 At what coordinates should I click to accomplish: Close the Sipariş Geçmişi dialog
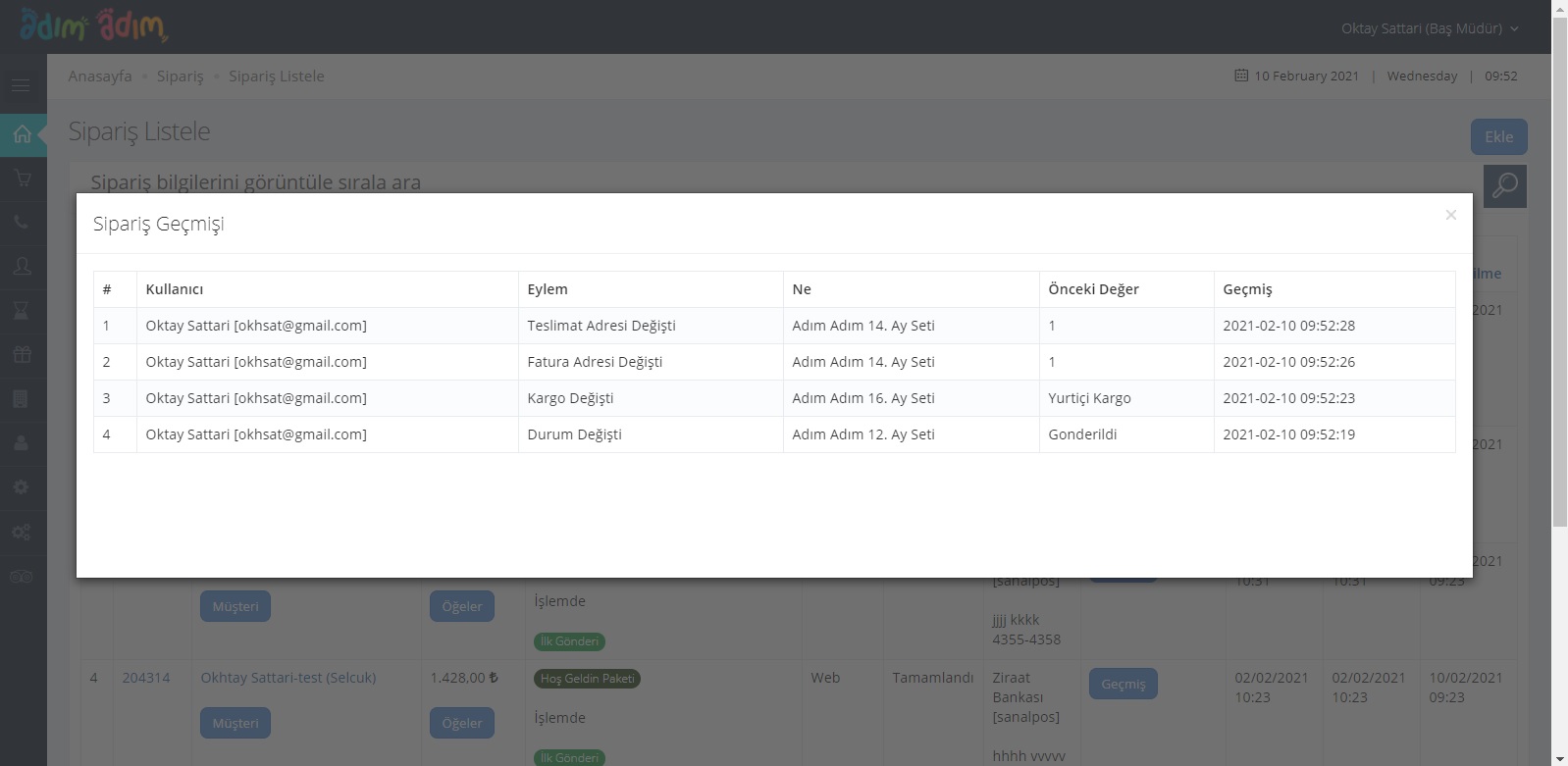tap(1450, 215)
